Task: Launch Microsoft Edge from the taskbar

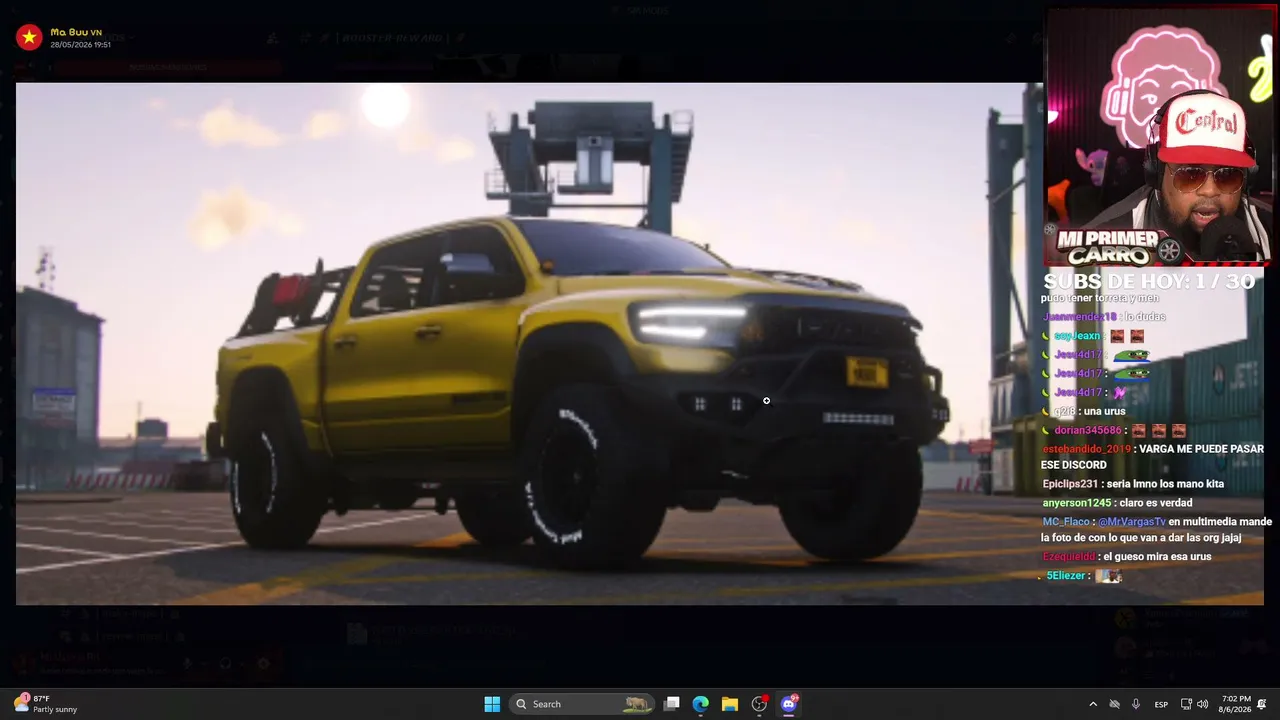Action: tap(701, 704)
